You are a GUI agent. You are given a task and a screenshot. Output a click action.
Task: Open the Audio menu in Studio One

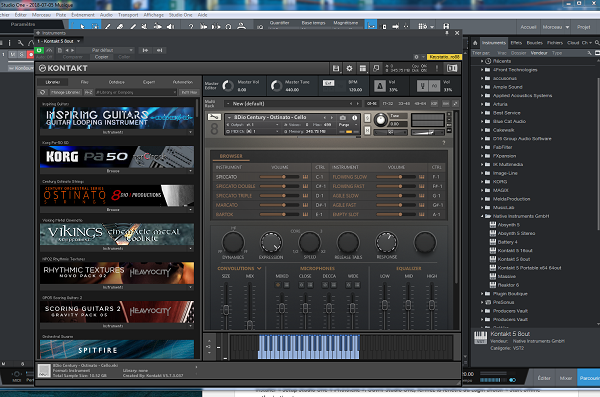pyautogui.click(x=106, y=15)
